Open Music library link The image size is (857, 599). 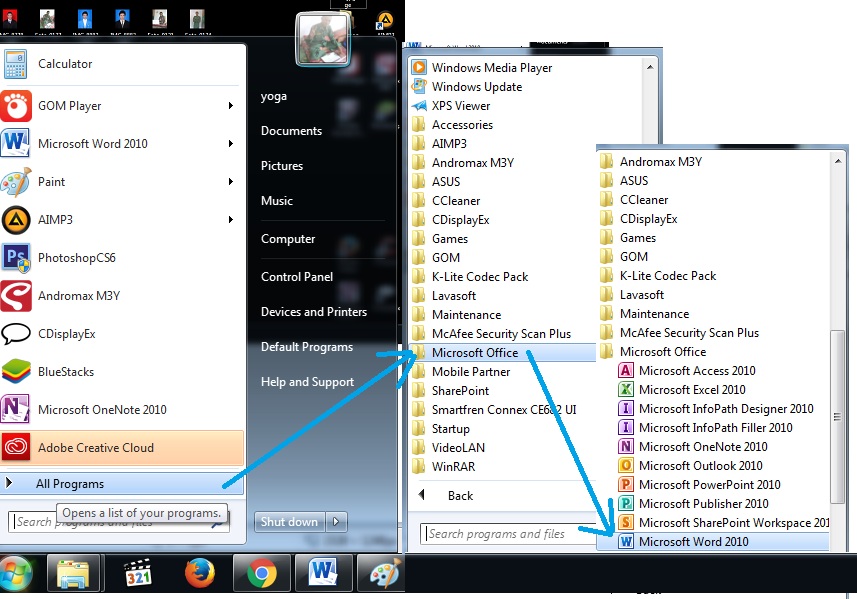pos(277,201)
